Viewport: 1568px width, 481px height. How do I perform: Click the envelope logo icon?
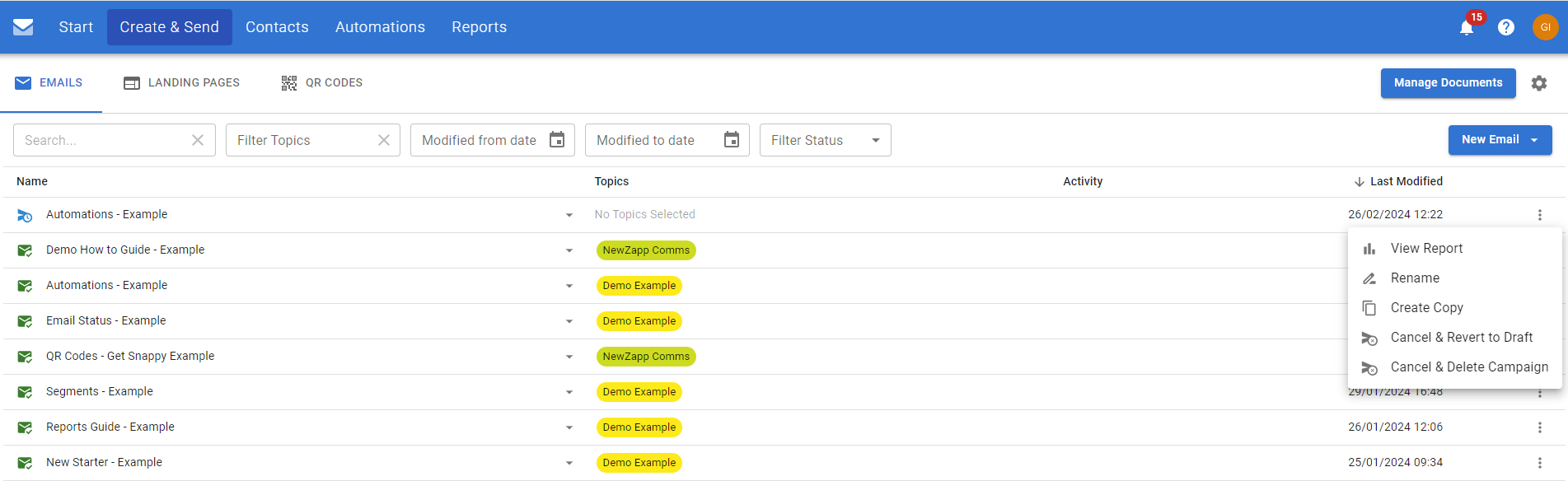[x=23, y=27]
